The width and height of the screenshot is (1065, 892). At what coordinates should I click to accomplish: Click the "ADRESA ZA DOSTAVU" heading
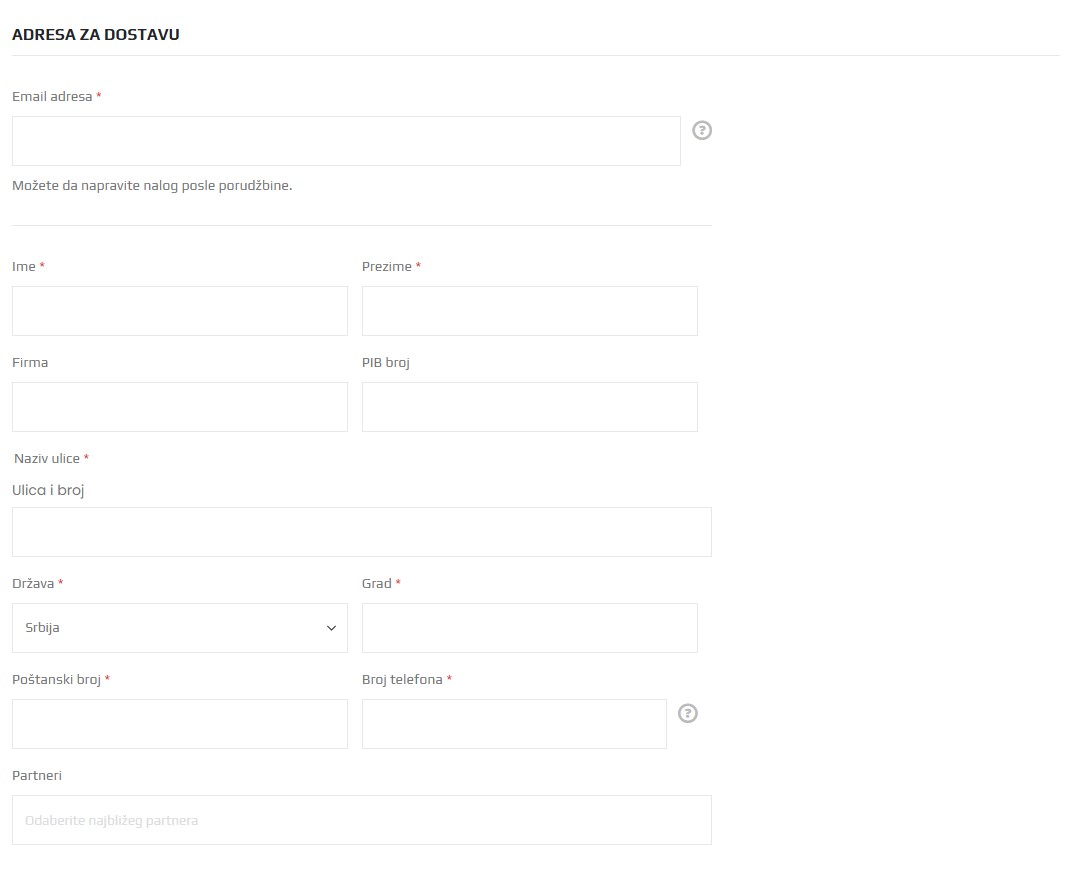(x=96, y=35)
